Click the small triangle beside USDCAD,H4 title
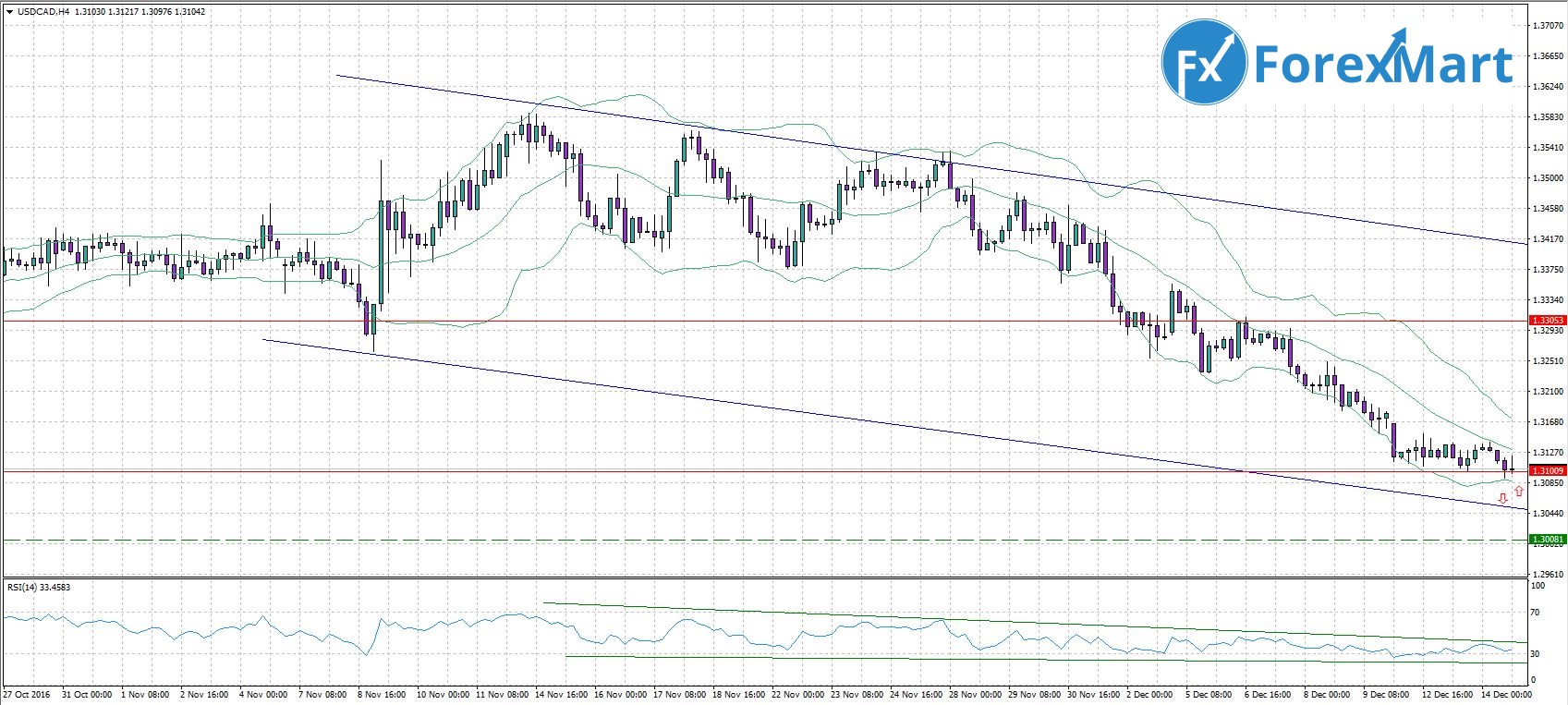1568x705 pixels. 9,12
